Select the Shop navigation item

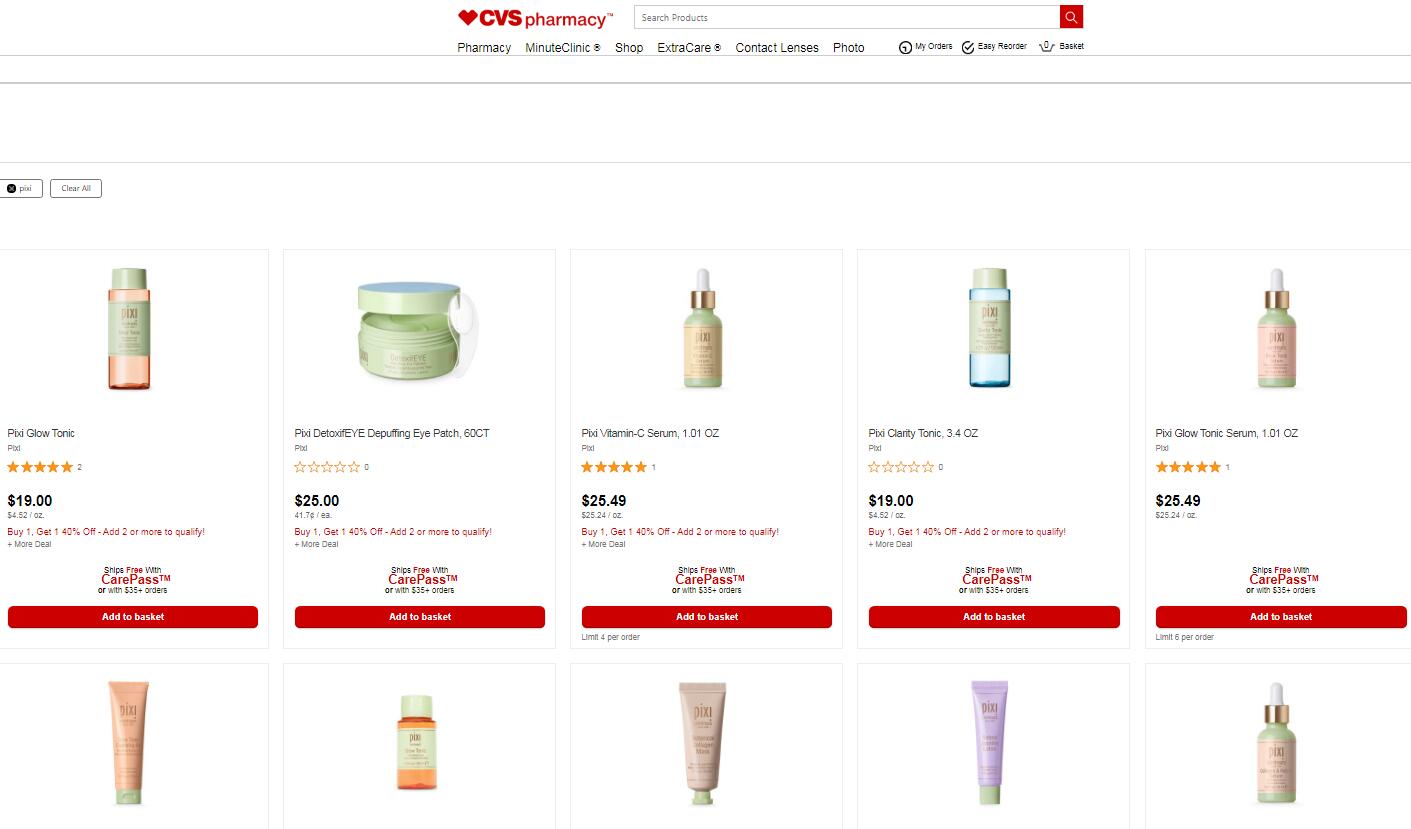pyautogui.click(x=629, y=47)
